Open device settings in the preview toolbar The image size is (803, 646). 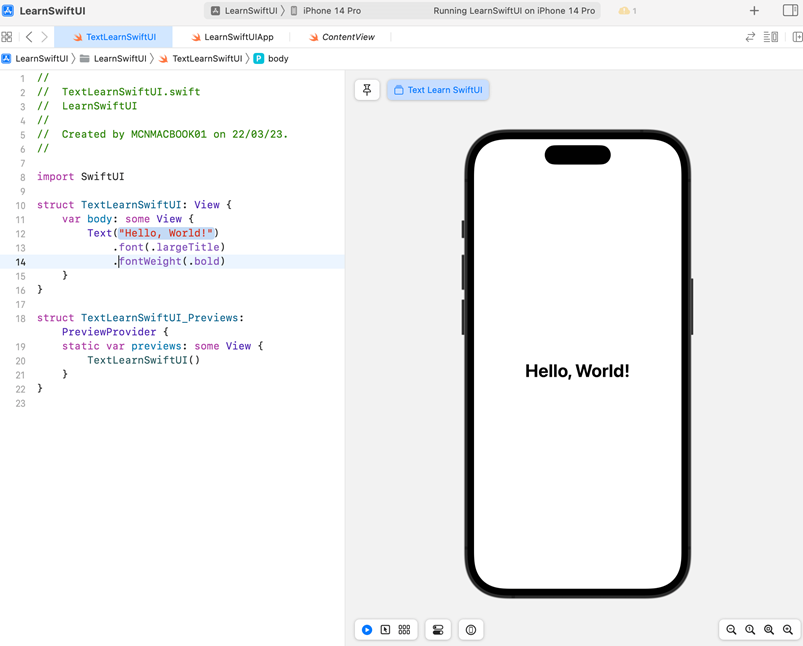point(437,630)
